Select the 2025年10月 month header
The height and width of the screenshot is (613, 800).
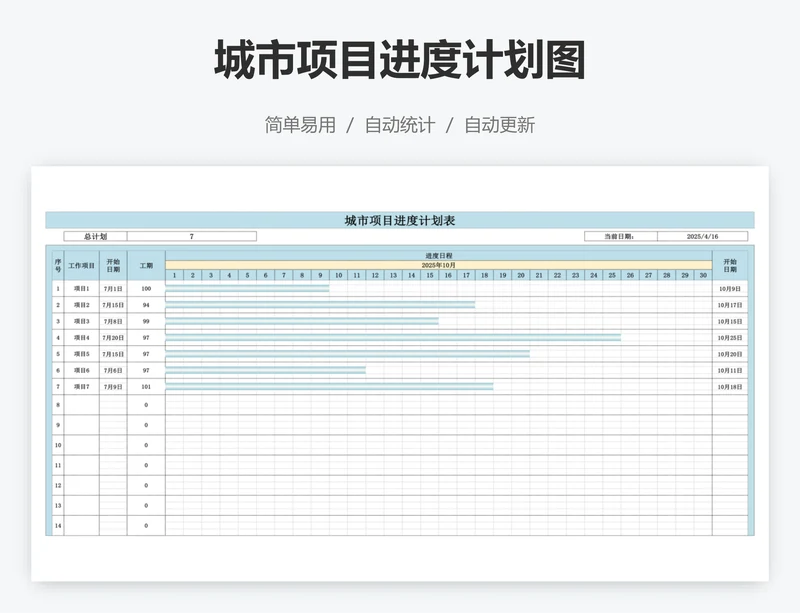[439, 265]
